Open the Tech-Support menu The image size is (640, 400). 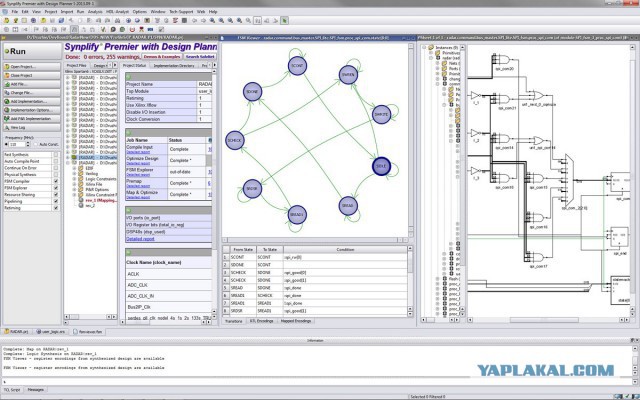point(181,12)
